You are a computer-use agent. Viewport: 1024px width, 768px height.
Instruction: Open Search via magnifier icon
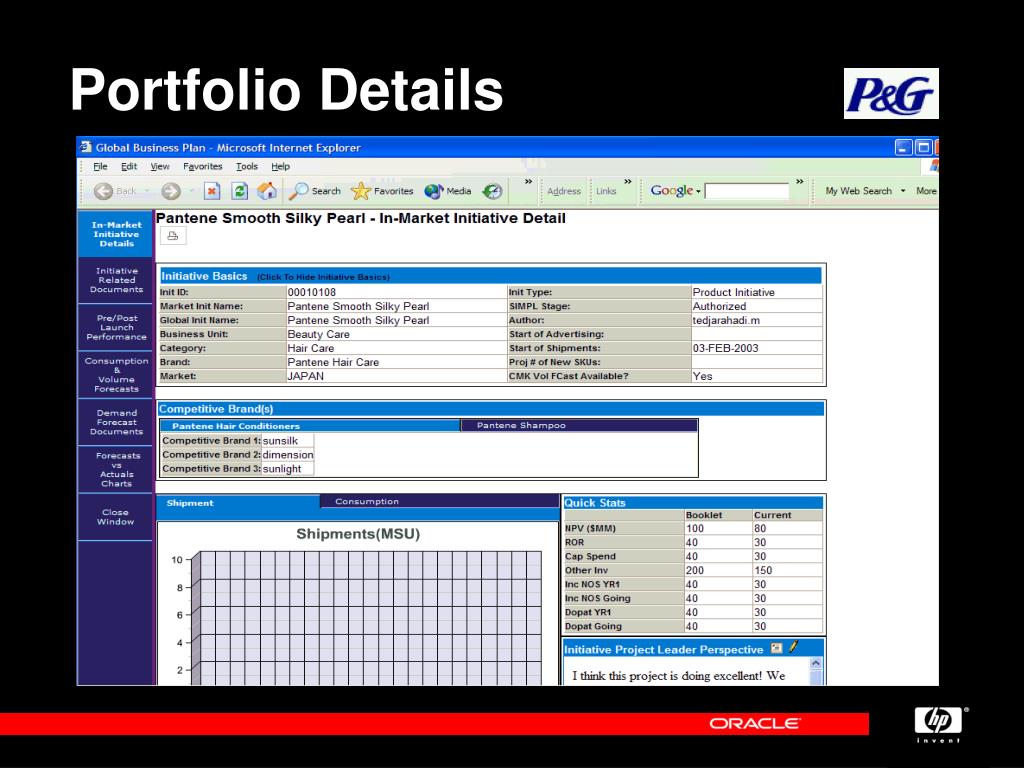coord(298,191)
